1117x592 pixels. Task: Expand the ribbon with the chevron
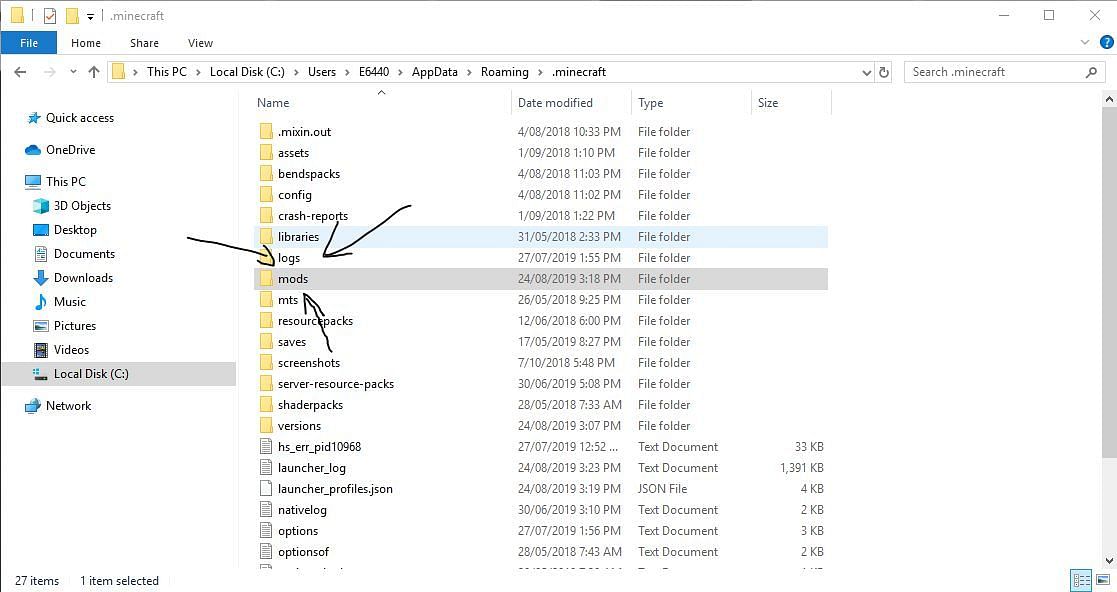1085,43
